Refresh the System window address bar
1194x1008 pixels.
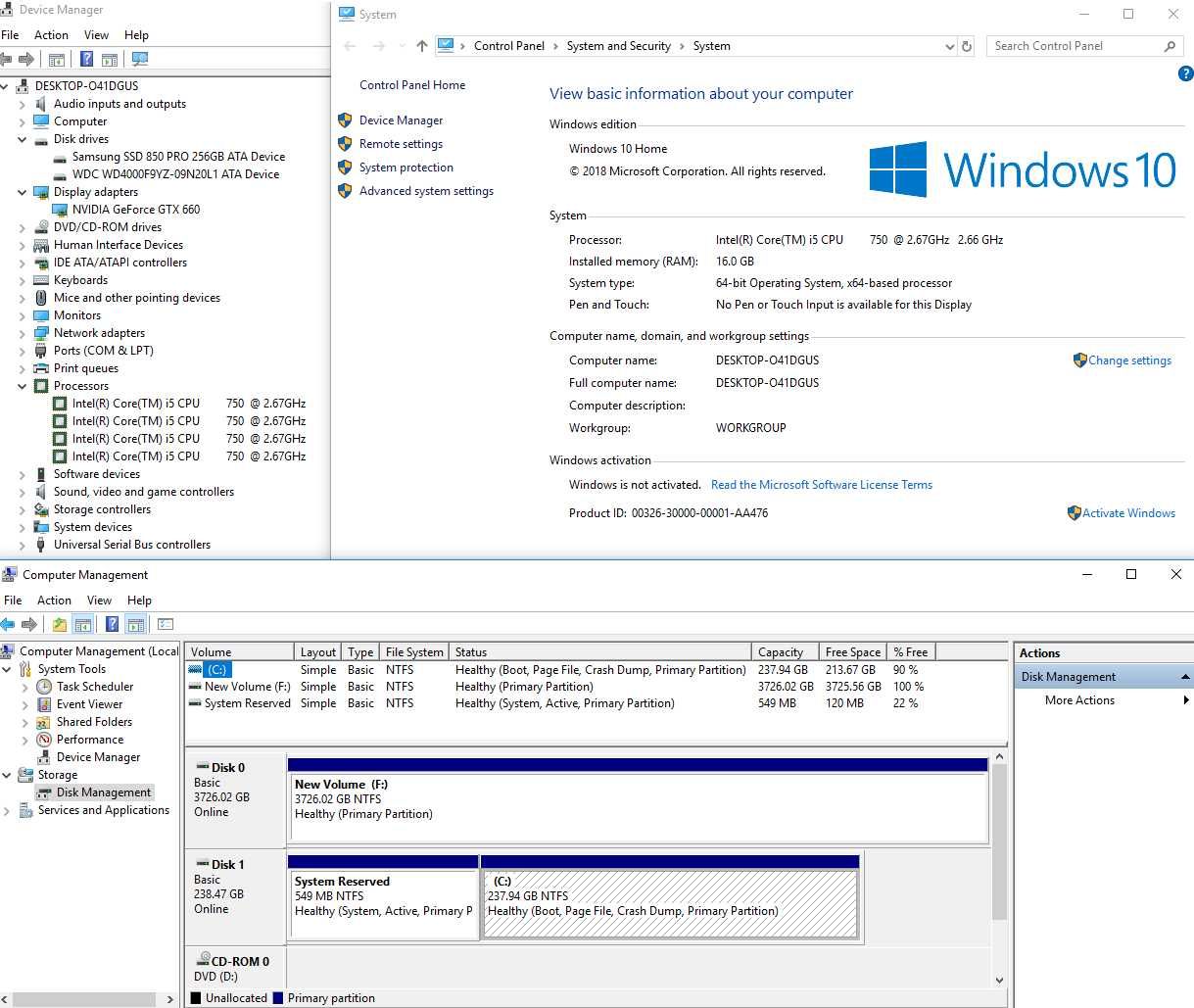[x=967, y=46]
